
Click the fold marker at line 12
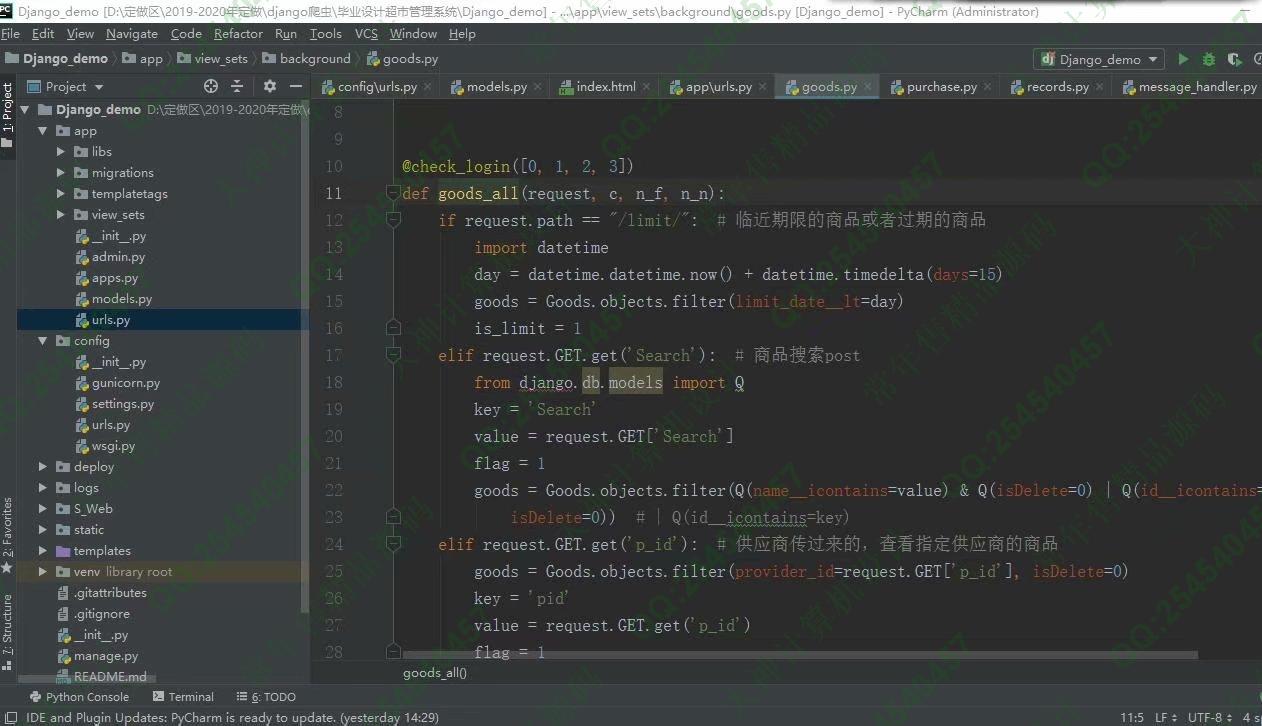pos(393,220)
